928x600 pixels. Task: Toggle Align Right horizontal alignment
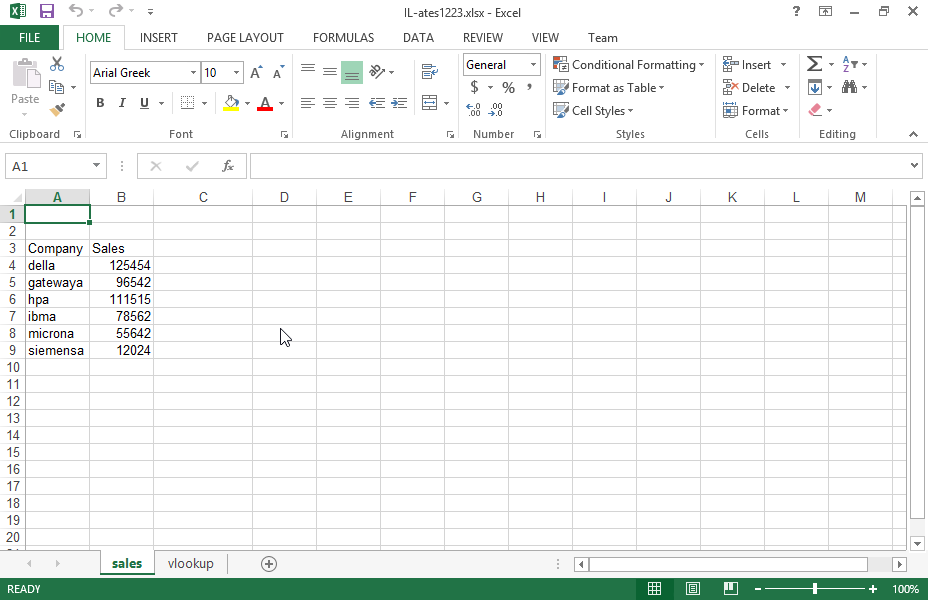click(x=352, y=103)
